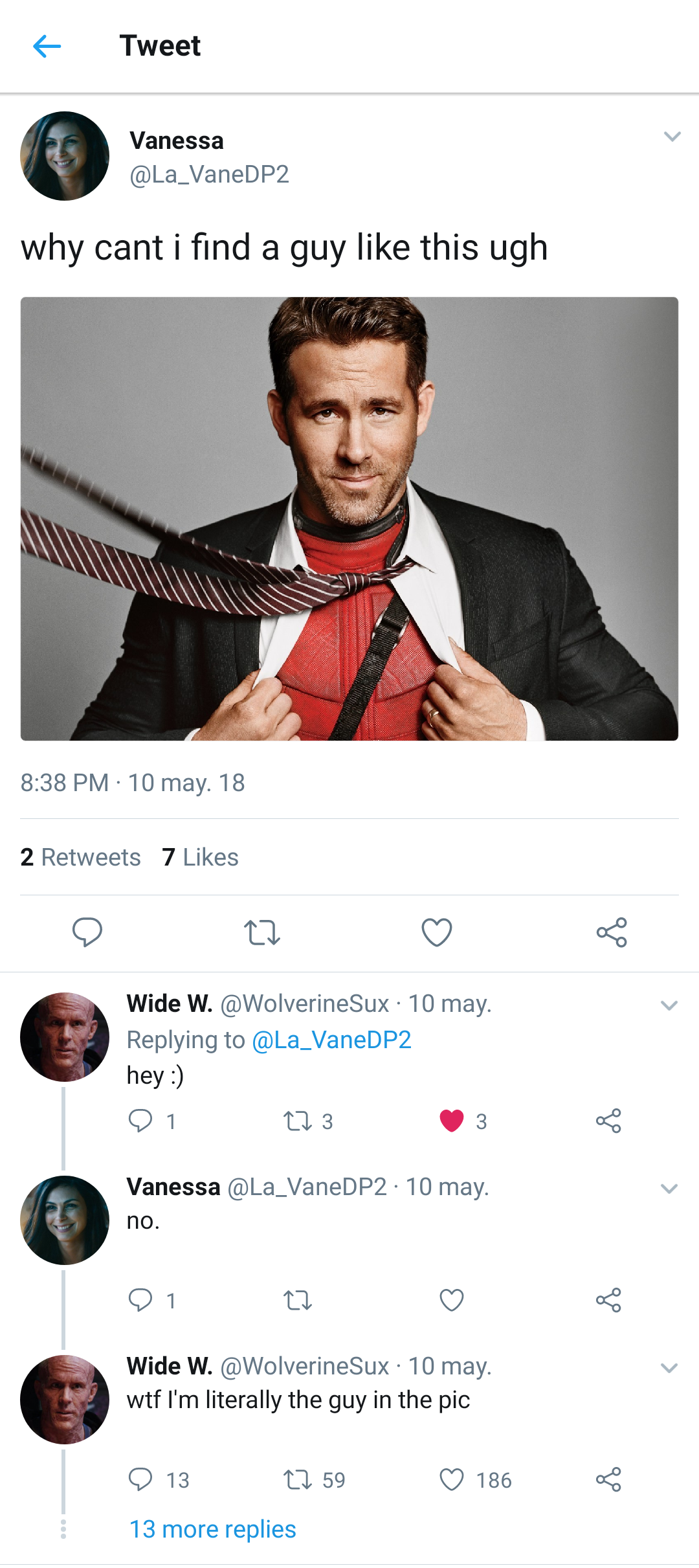Screen dimensions: 699x1568
Task: Open the @La_VaneDP2 mention link
Action: (x=331, y=1040)
